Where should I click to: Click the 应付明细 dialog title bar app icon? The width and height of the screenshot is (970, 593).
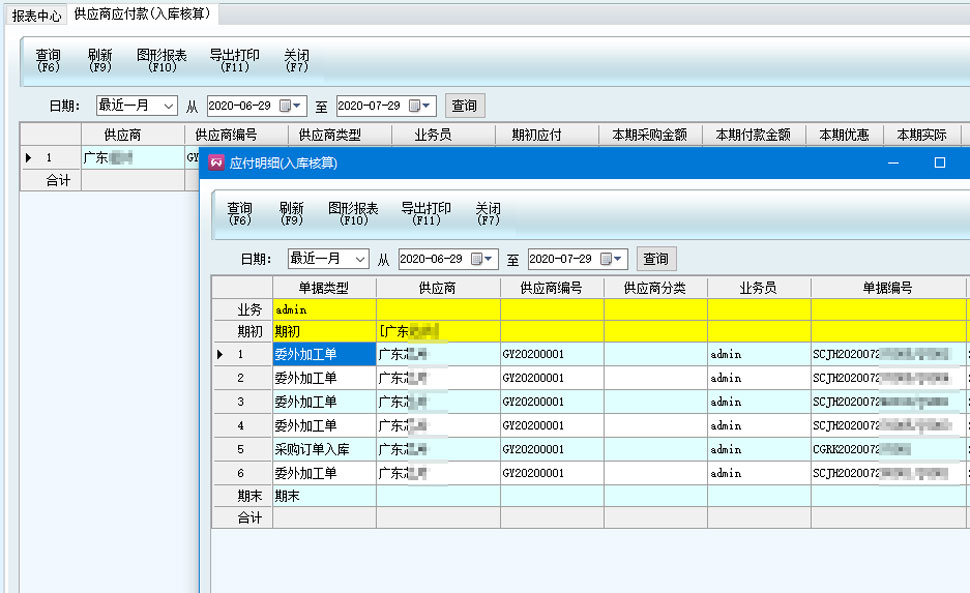pos(217,163)
